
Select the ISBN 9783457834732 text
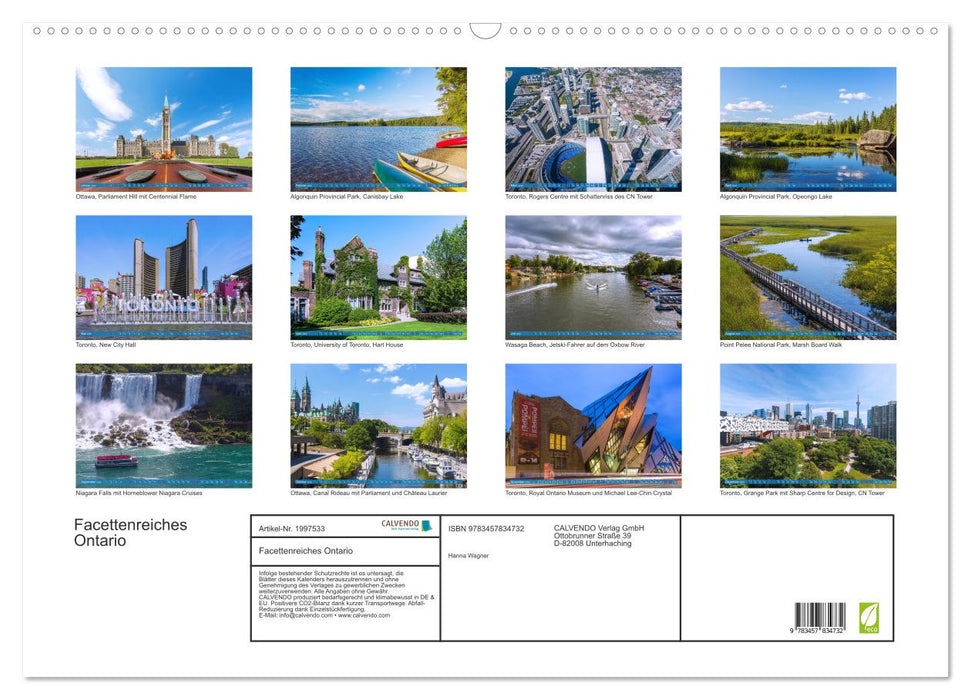[x=486, y=527]
